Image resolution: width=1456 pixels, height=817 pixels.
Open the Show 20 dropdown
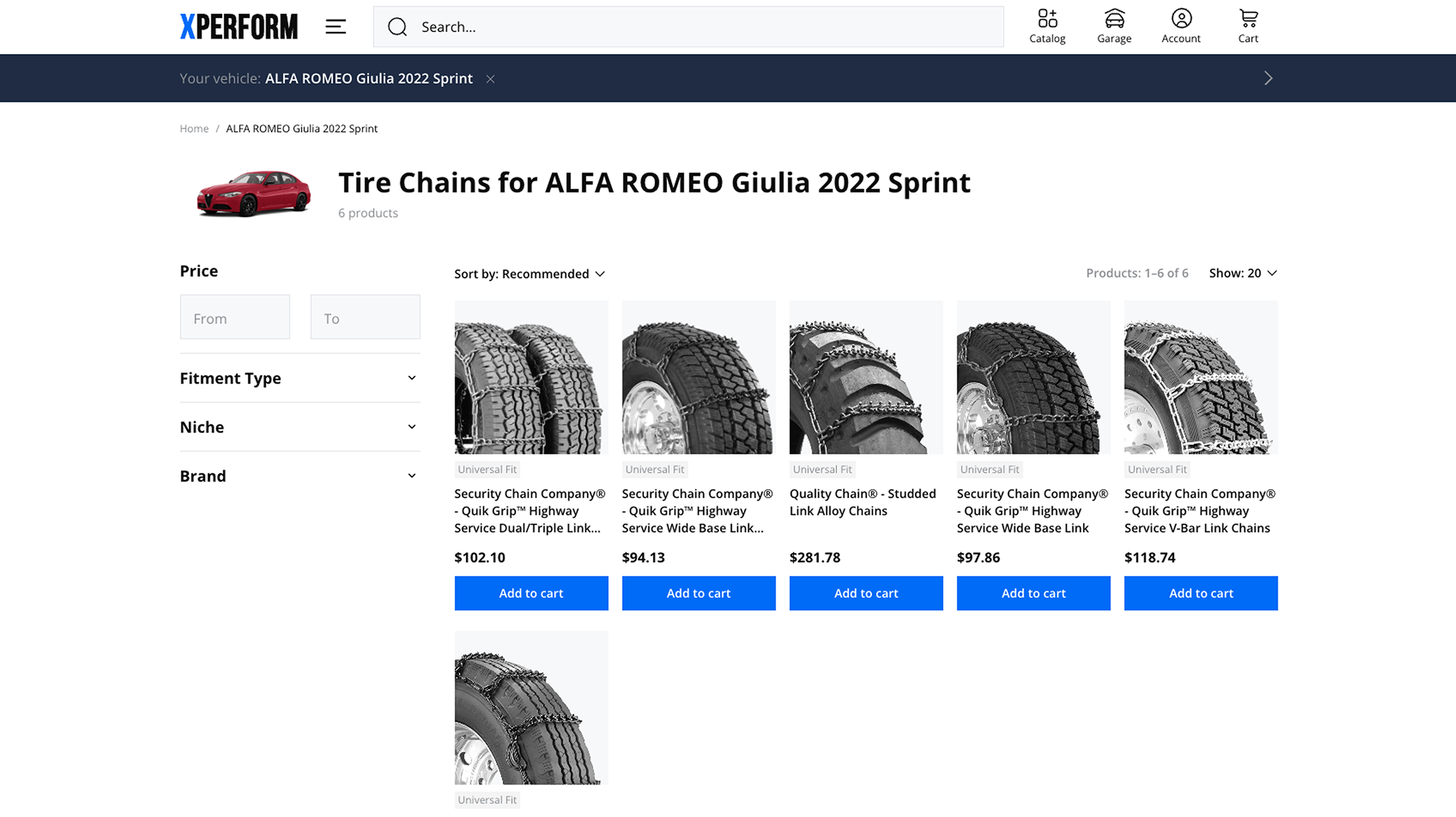coord(1243,273)
